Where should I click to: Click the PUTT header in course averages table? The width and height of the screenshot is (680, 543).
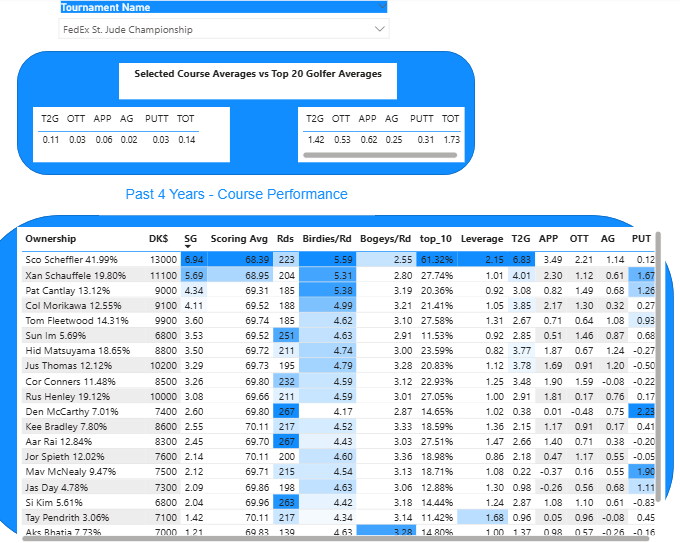[157, 118]
